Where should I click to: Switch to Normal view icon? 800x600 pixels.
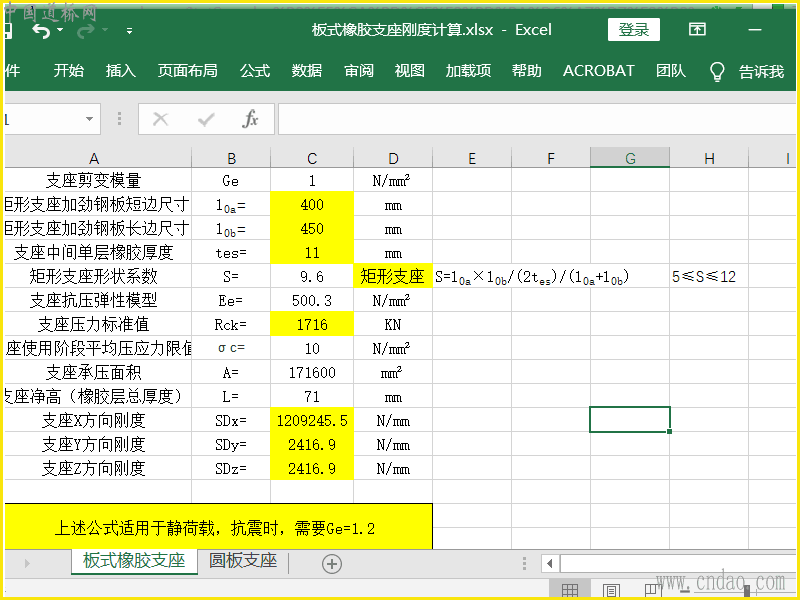(x=569, y=590)
